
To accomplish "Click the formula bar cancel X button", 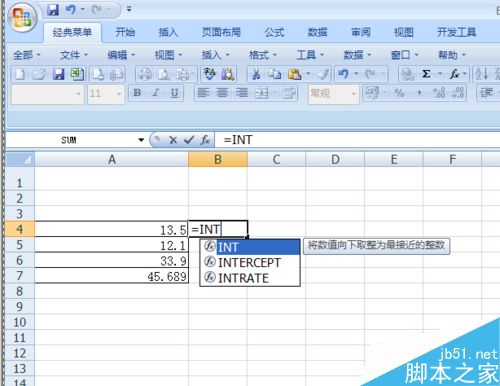I will [173, 140].
